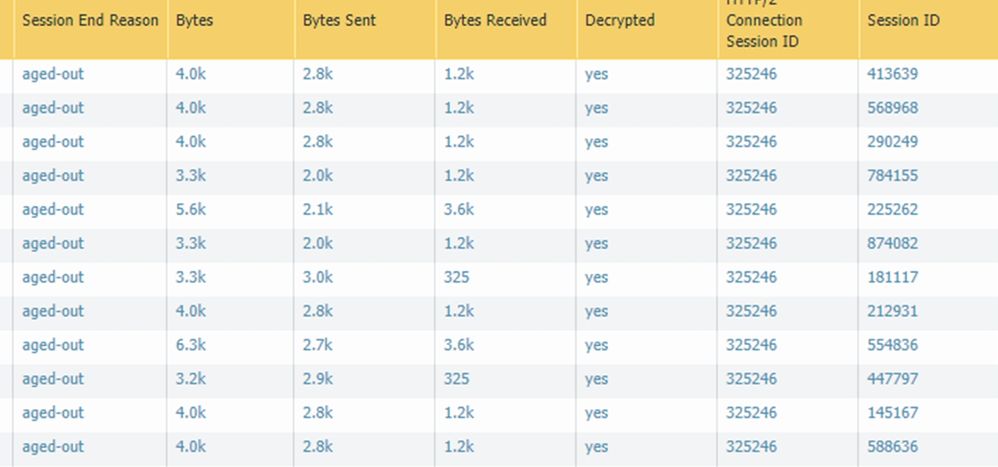Click session ID 181117

[x=892, y=278]
